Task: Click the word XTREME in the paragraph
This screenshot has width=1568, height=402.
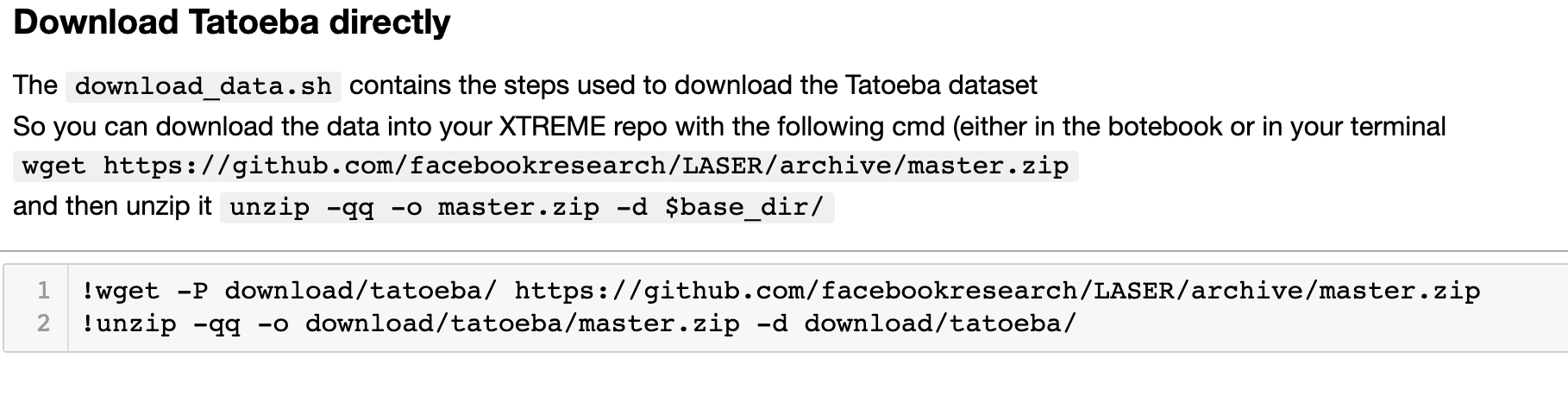Action: coord(552,127)
